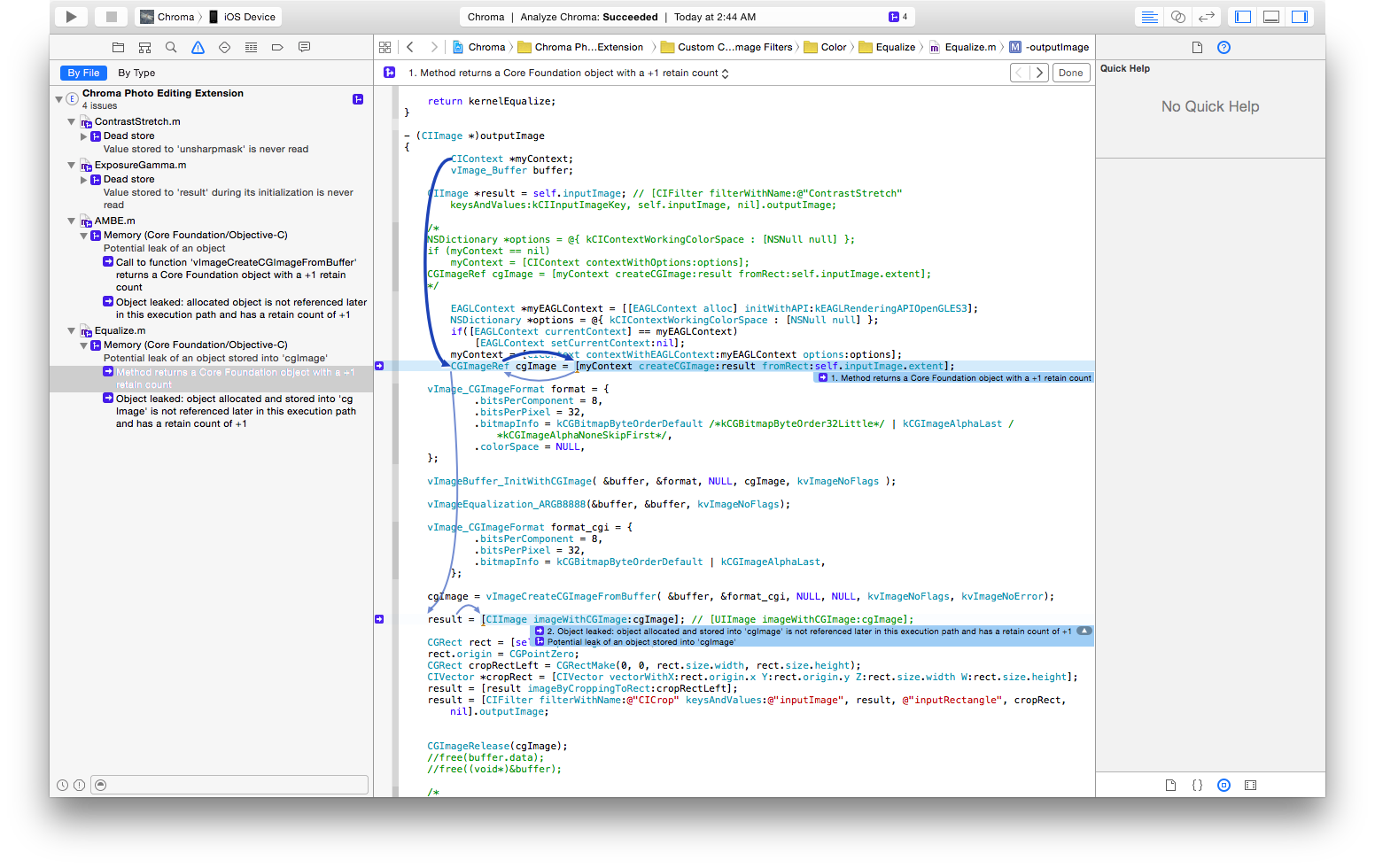Expand Dead store under ExposureGamma.m
Viewport: 1375px width, 868px height.
click(84, 180)
